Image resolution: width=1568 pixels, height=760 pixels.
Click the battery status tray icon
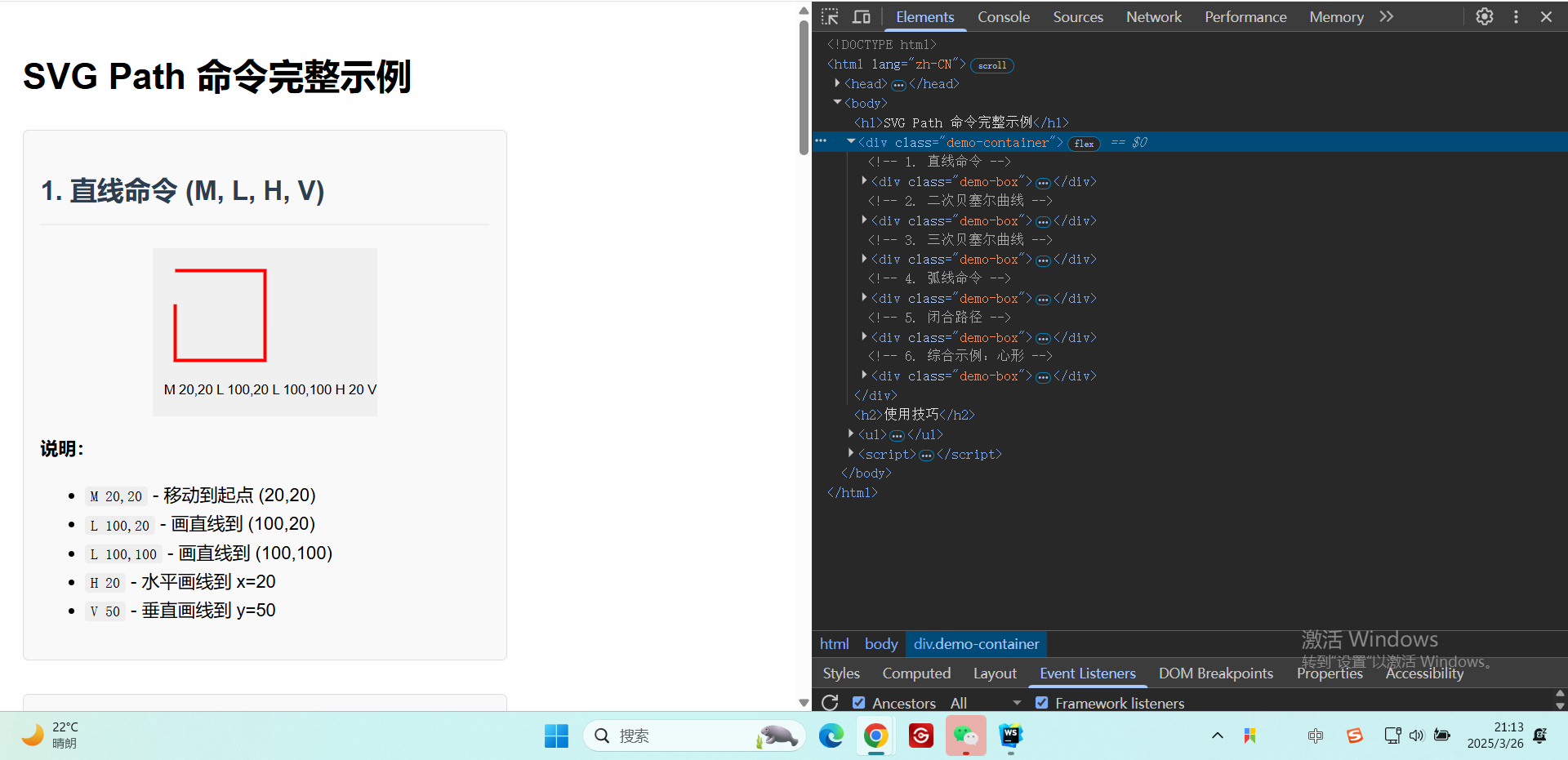click(1442, 736)
